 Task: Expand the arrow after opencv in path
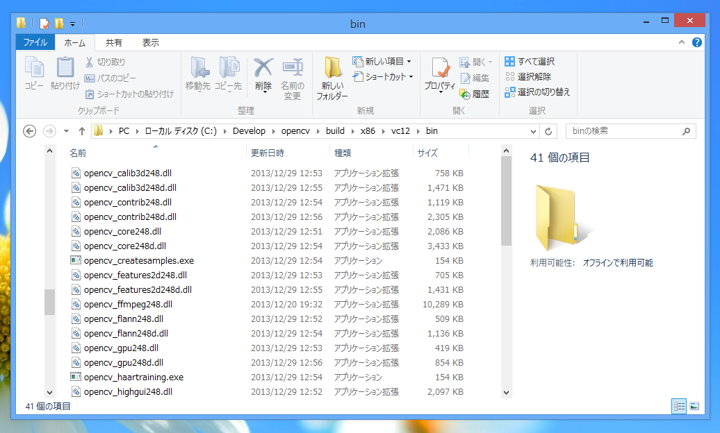[318, 131]
